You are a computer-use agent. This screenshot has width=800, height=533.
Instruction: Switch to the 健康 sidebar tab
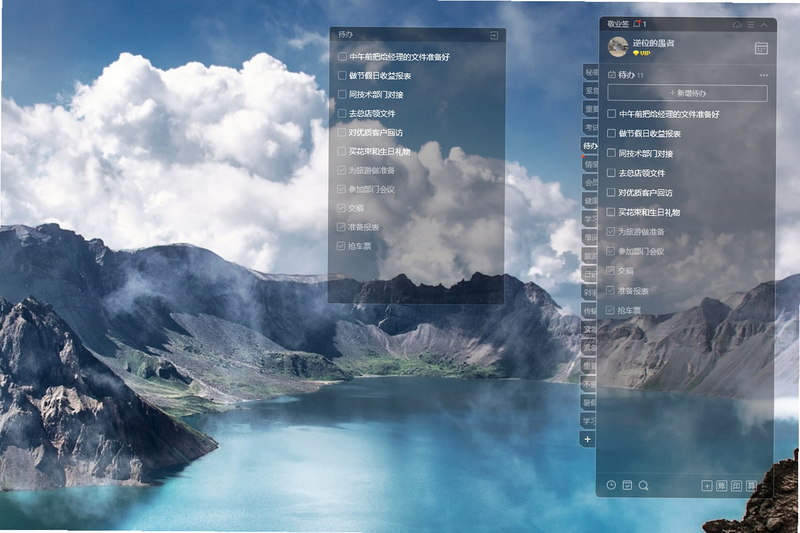590,201
